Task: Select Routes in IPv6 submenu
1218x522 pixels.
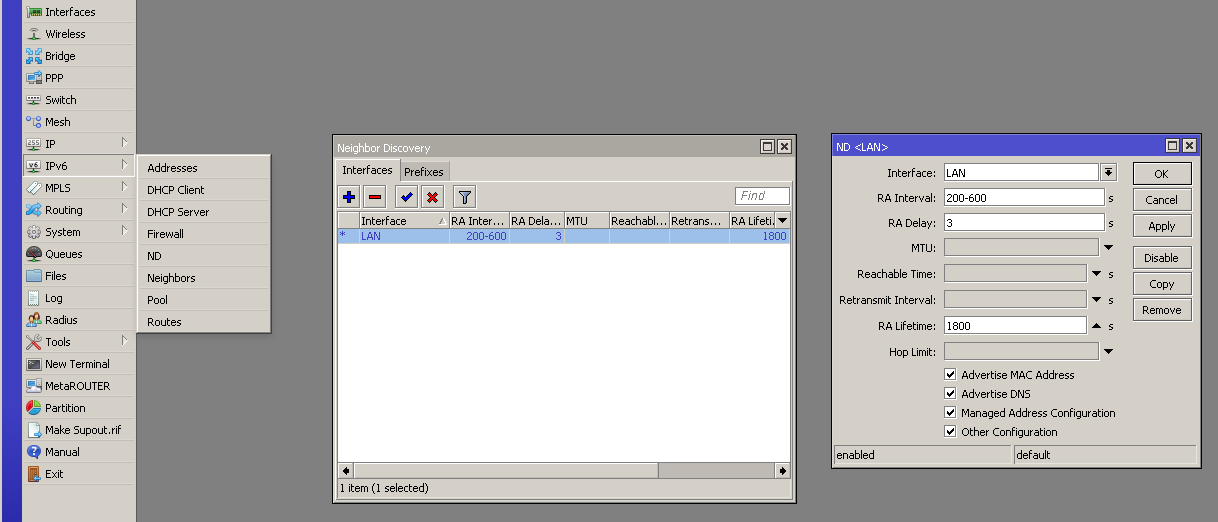Action: pos(204,322)
